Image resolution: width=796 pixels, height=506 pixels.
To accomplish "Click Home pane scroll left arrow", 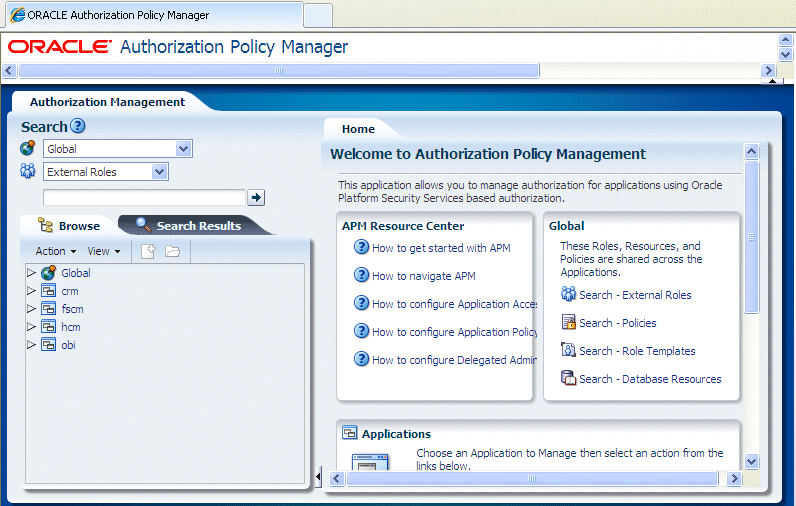I will [x=337, y=478].
